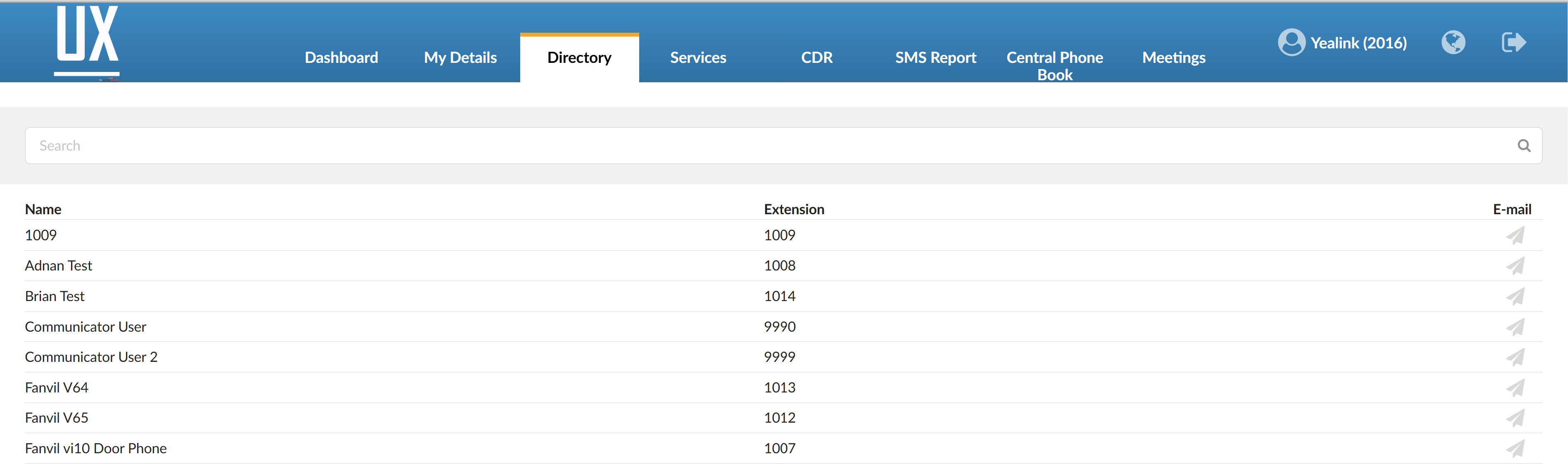Open the Services tab
This screenshot has height=464, width=1568.
pos(698,57)
